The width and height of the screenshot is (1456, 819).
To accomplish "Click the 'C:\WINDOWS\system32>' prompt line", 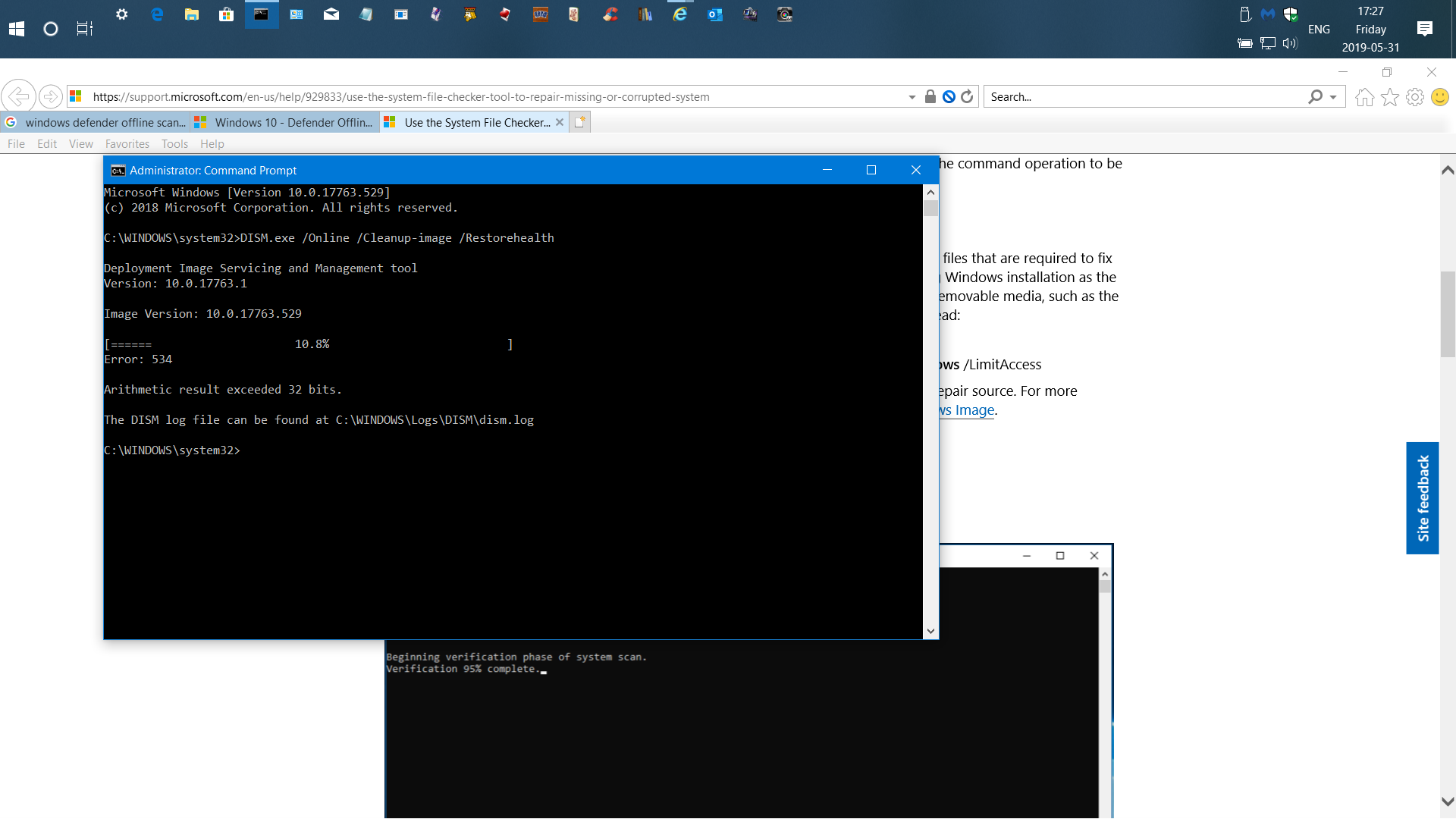I will pos(172,450).
